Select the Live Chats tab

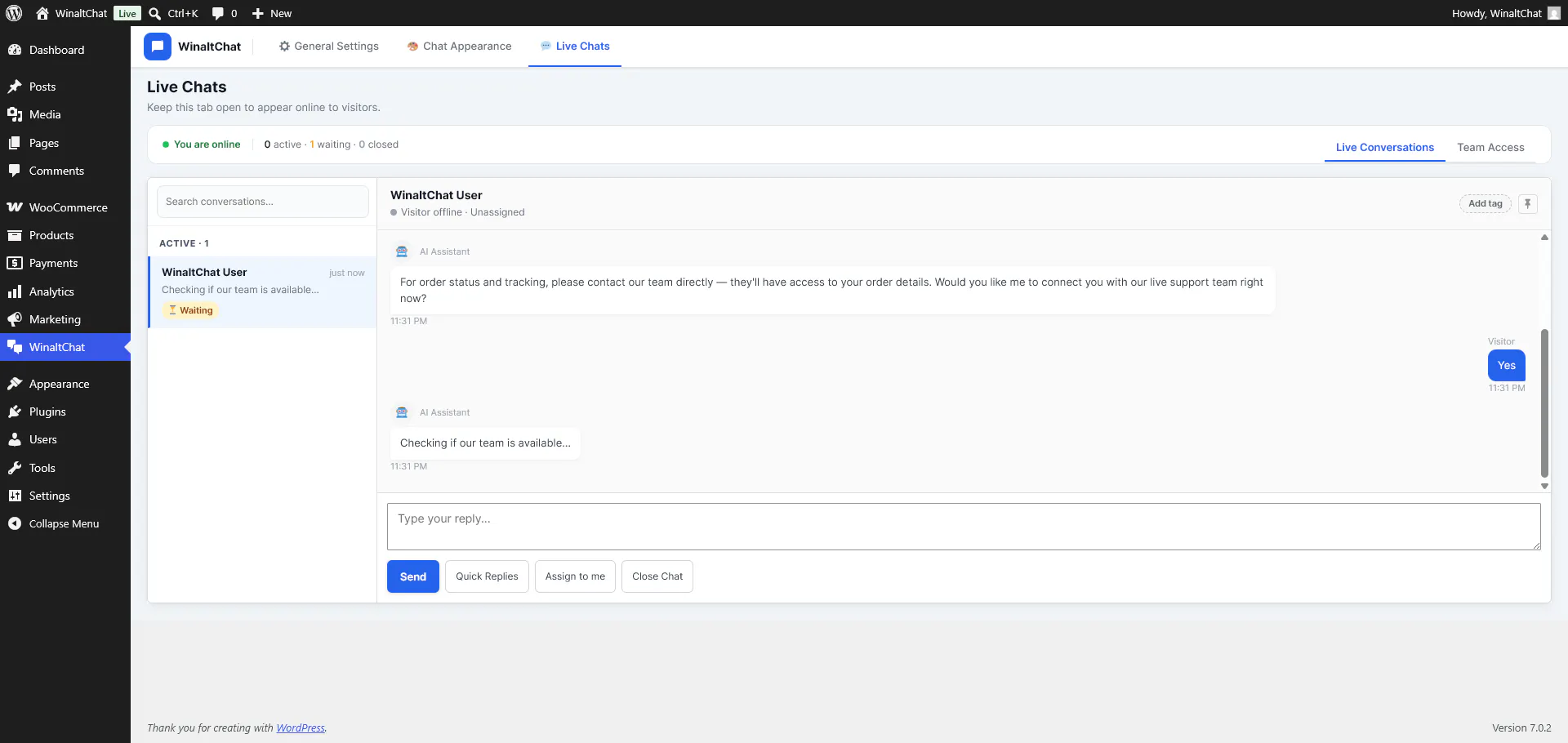point(575,47)
